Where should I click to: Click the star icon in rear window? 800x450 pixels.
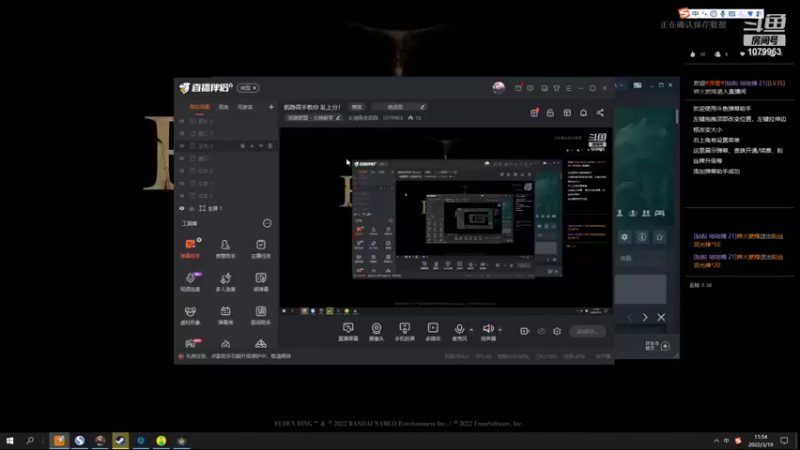coord(659,237)
